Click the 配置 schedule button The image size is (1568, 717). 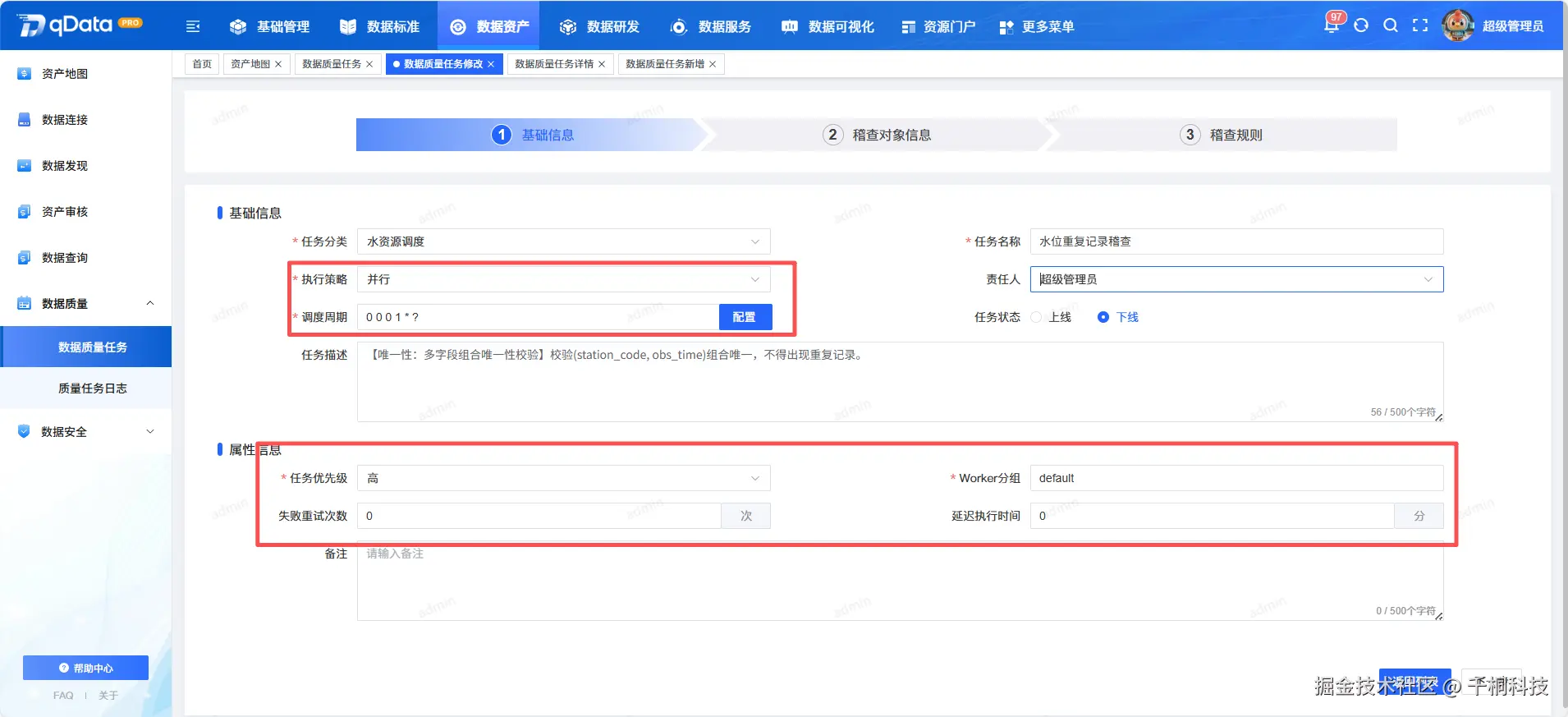point(745,317)
